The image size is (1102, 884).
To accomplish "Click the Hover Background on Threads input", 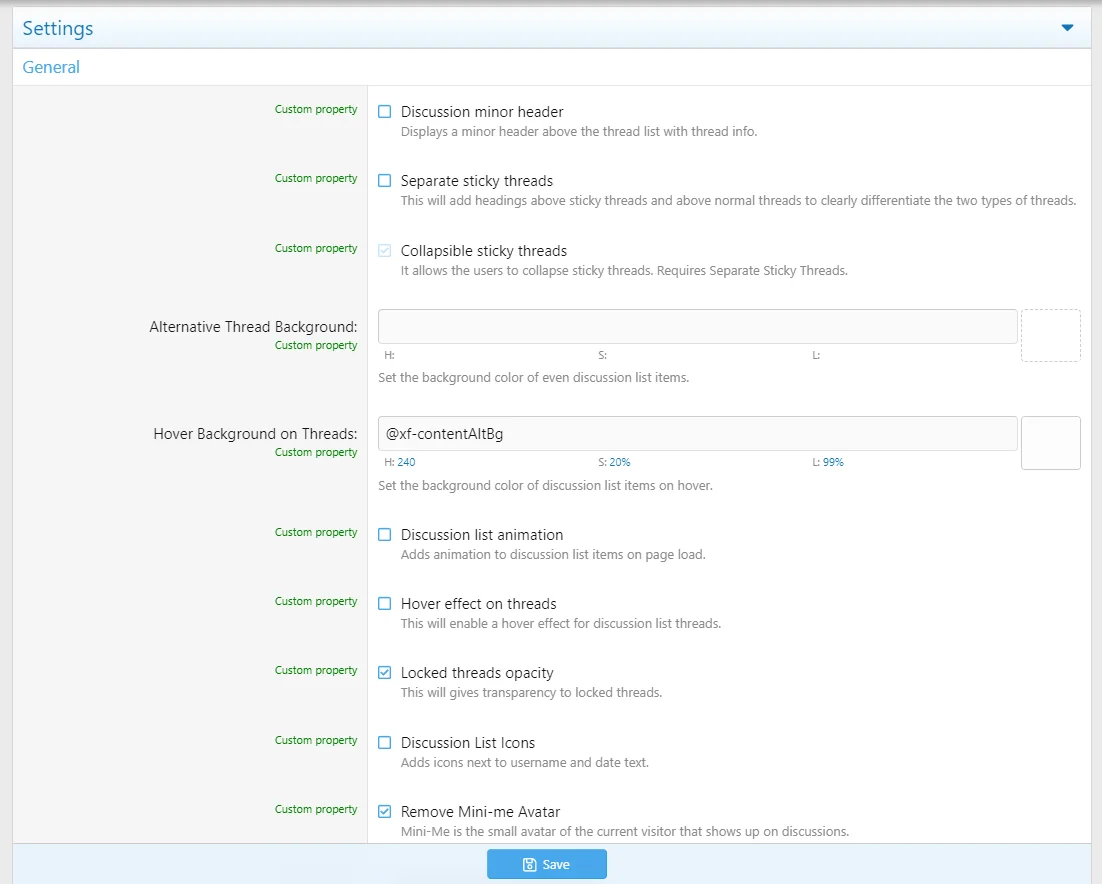I will pyautogui.click(x=697, y=434).
